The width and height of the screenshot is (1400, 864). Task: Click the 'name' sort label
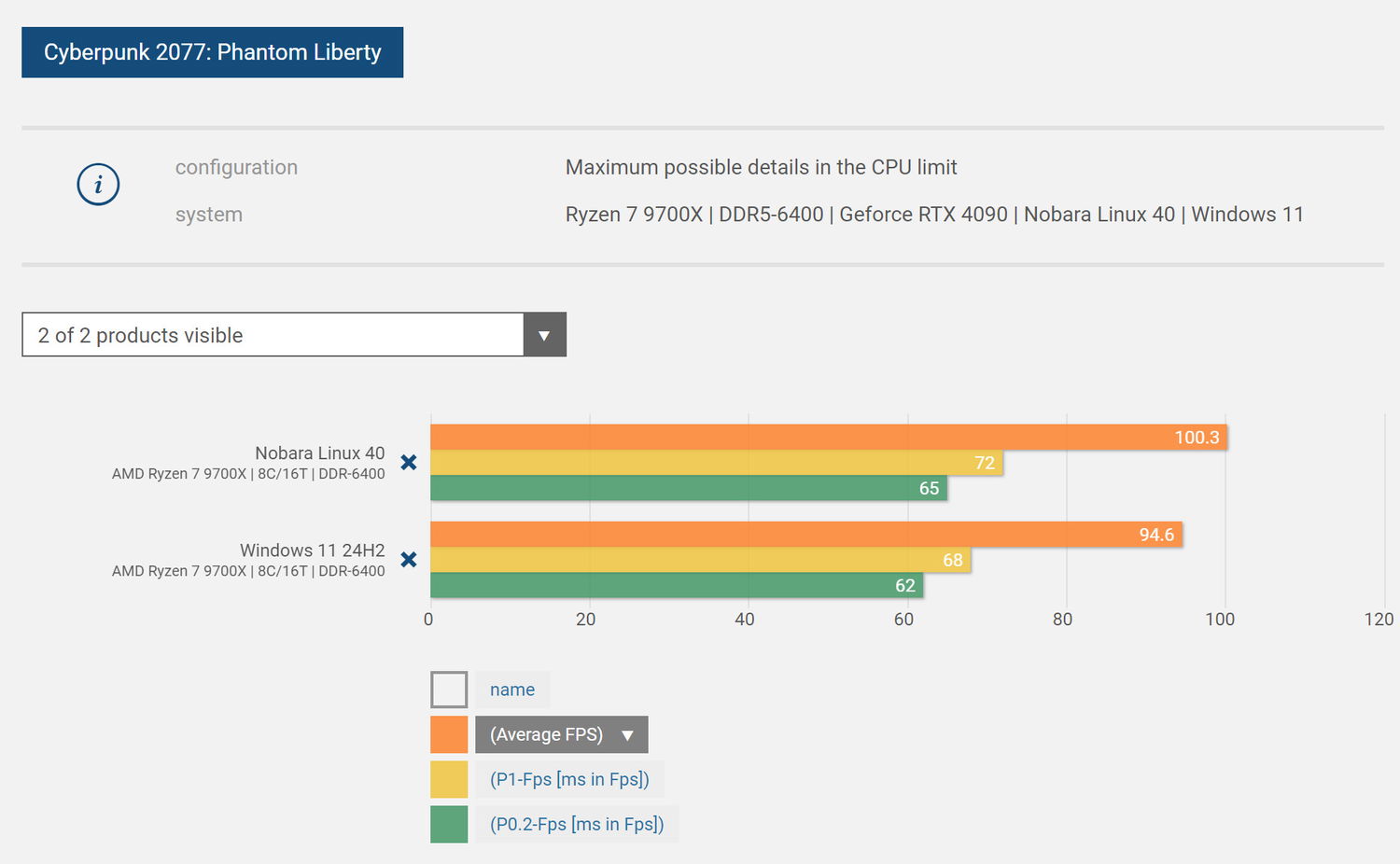coord(512,690)
